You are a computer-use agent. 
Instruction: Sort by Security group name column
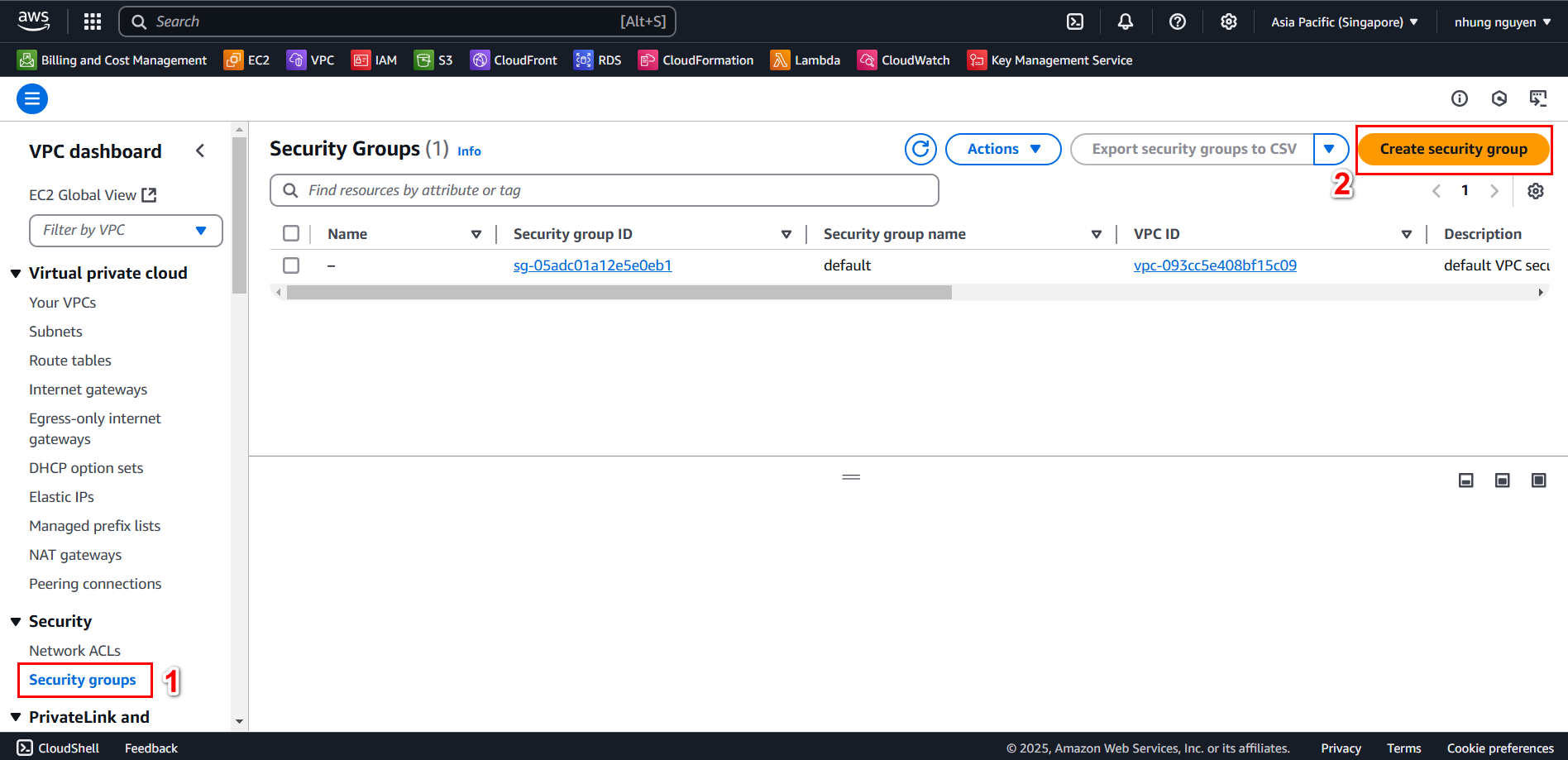1097,235
